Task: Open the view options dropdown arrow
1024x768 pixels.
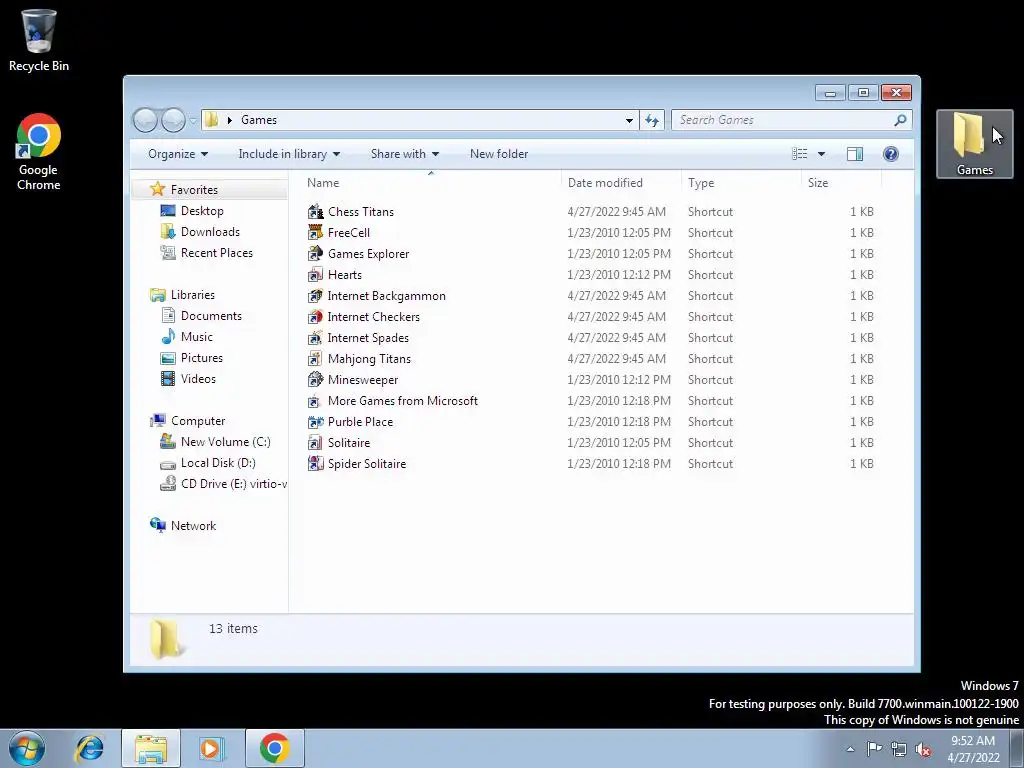Action: pos(822,154)
